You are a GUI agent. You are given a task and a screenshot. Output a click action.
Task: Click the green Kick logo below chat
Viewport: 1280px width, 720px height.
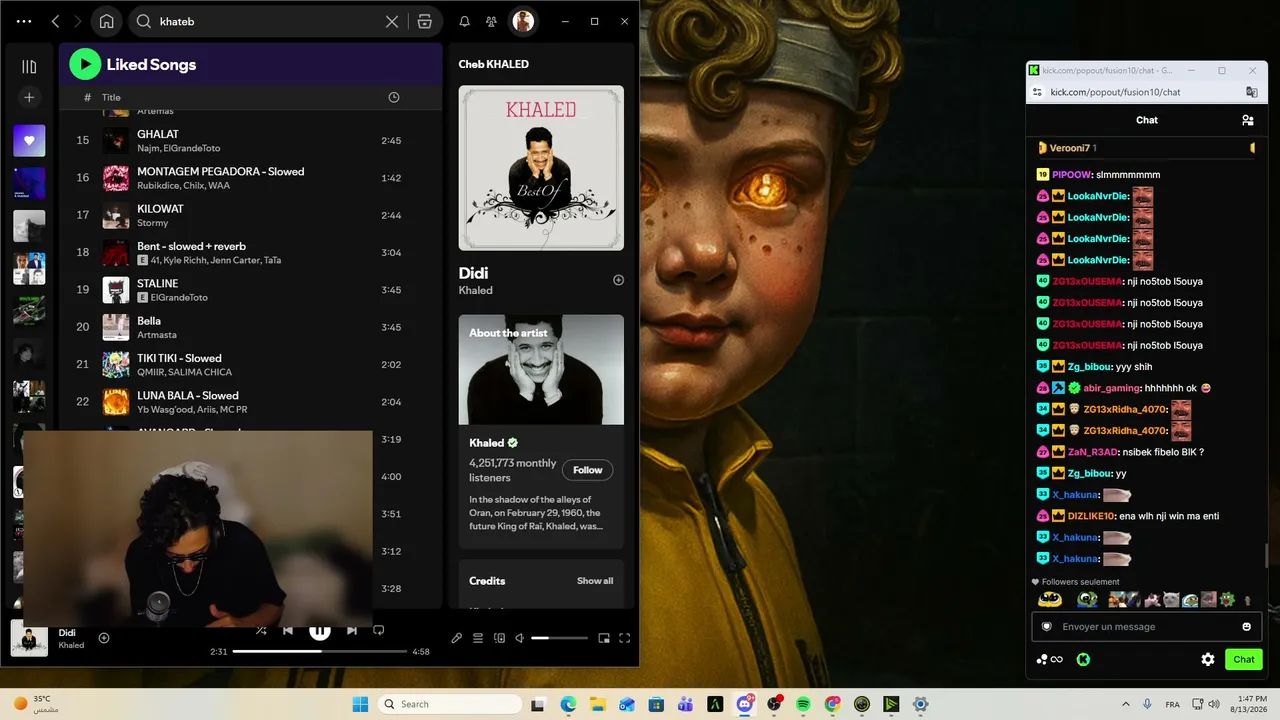point(1082,659)
